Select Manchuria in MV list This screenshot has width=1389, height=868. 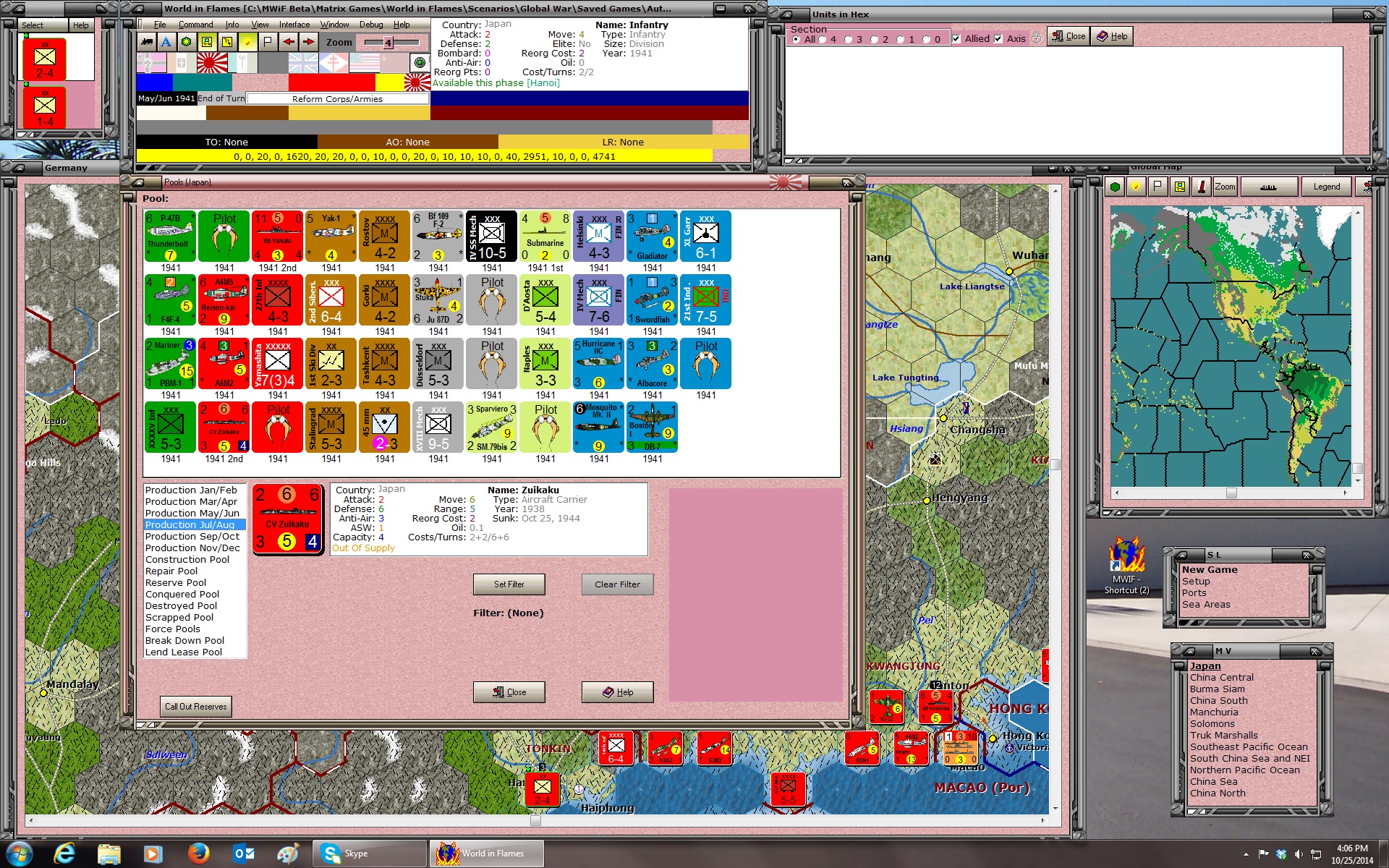coord(1214,712)
